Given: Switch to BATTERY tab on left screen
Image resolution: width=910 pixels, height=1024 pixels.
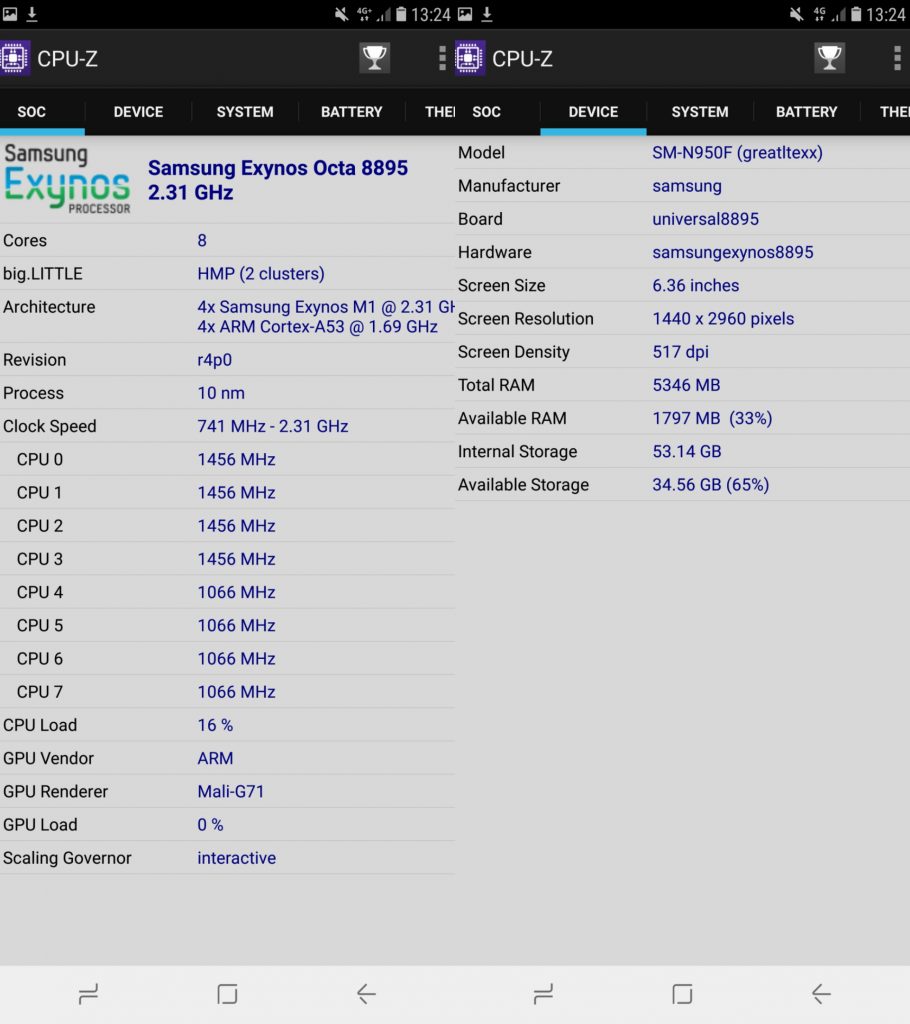Looking at the screenshot, I should click(x=351, y=112).
